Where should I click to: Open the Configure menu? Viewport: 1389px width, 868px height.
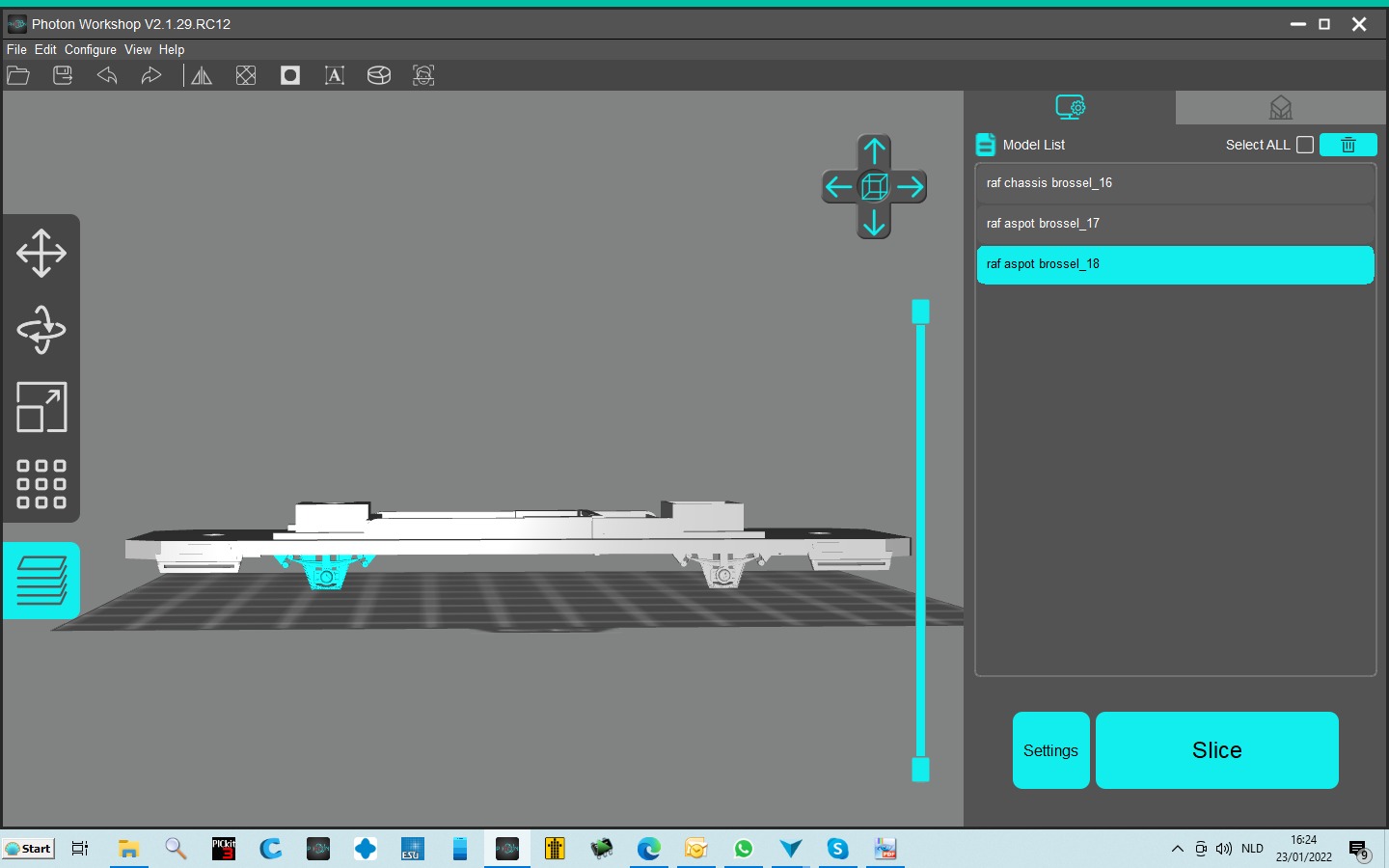pyautogui.click(x=91, y=49)
